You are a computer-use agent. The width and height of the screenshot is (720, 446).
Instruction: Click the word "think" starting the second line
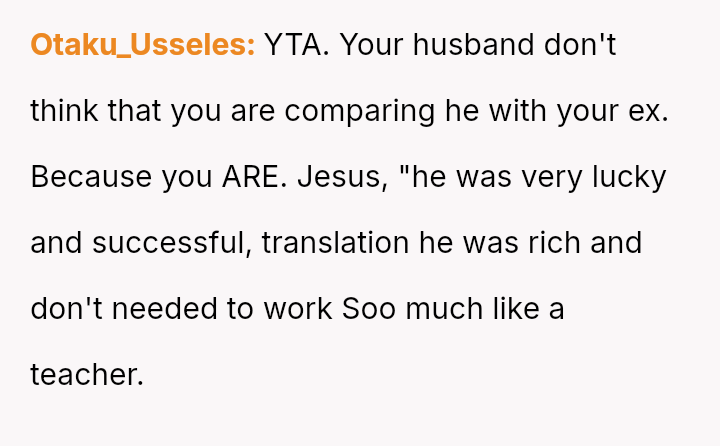64,111
